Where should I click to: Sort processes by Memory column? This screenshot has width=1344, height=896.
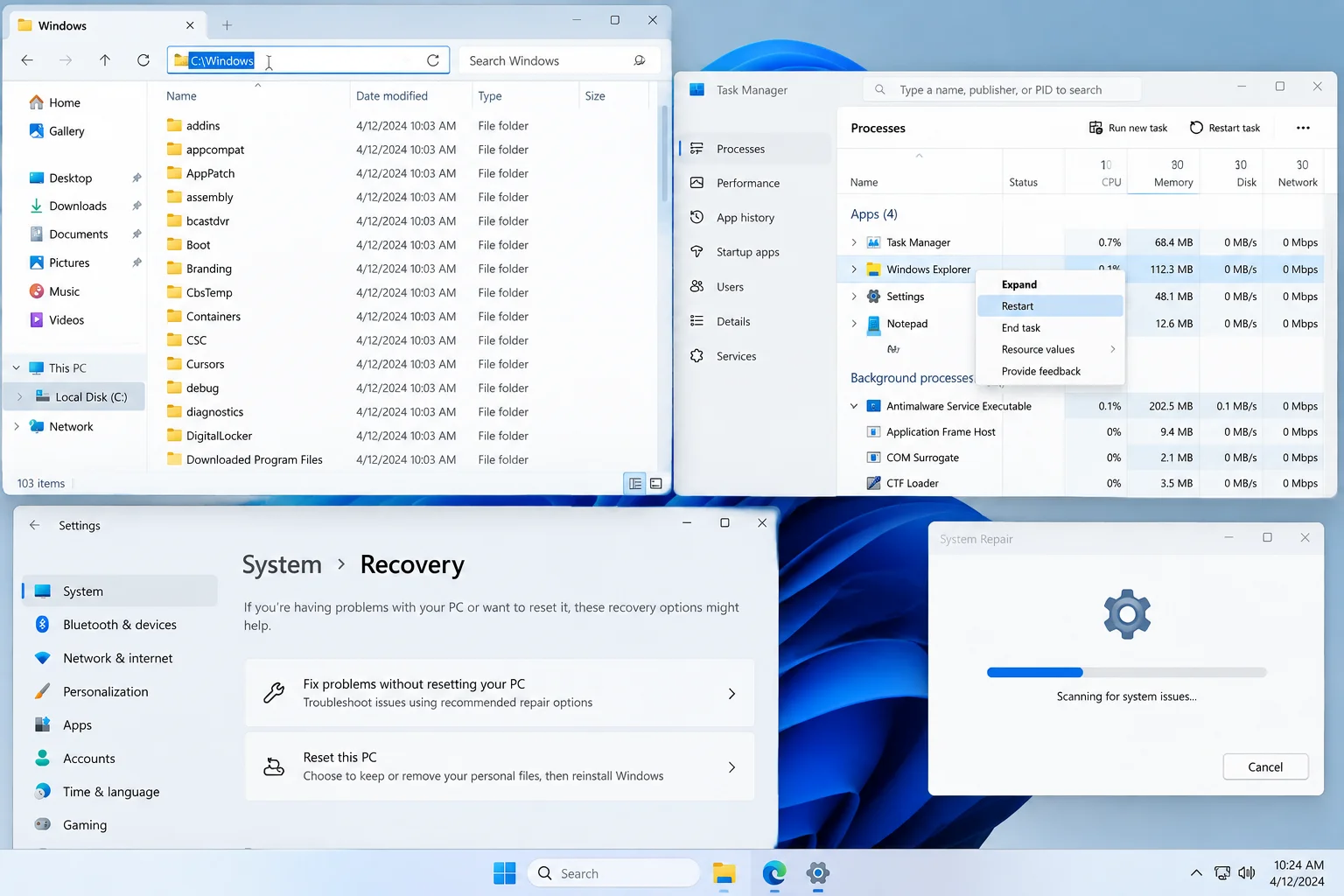click(1163, 172)
